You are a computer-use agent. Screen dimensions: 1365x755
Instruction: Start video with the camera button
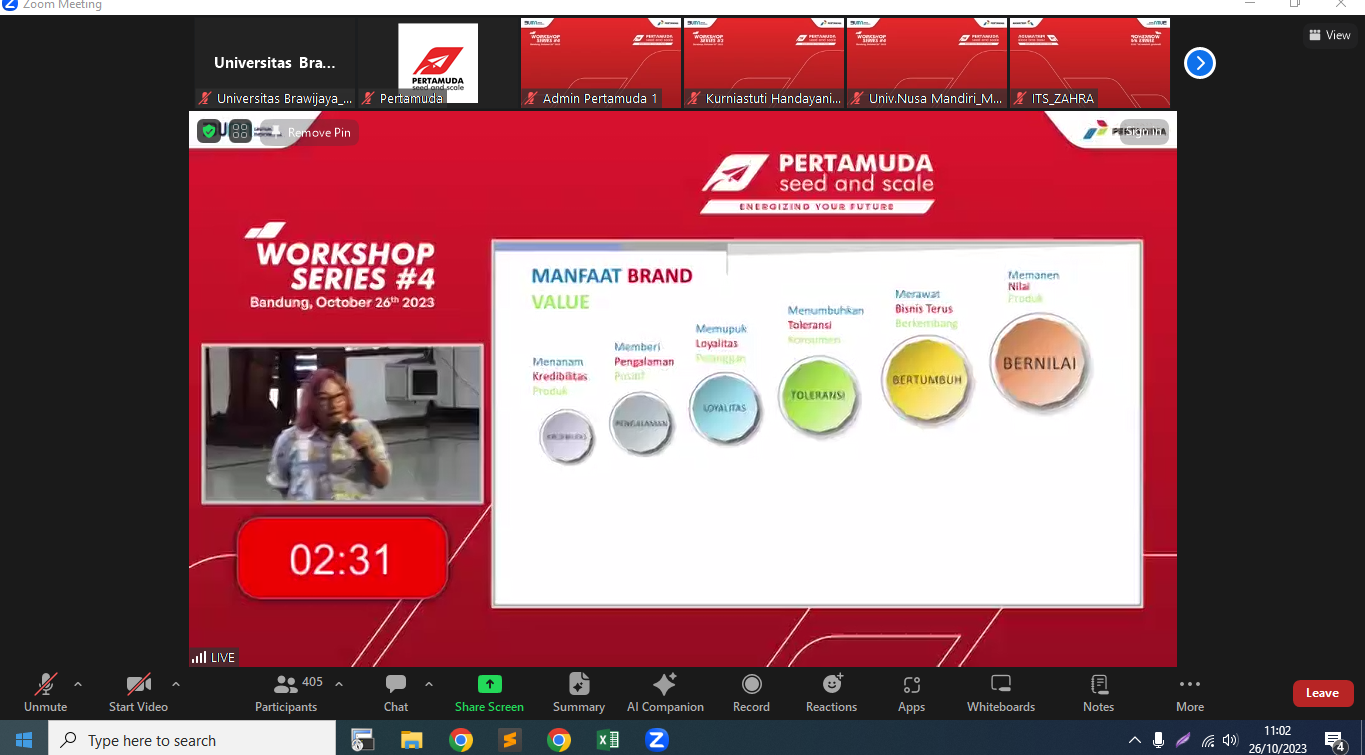[x=138, y=693]
